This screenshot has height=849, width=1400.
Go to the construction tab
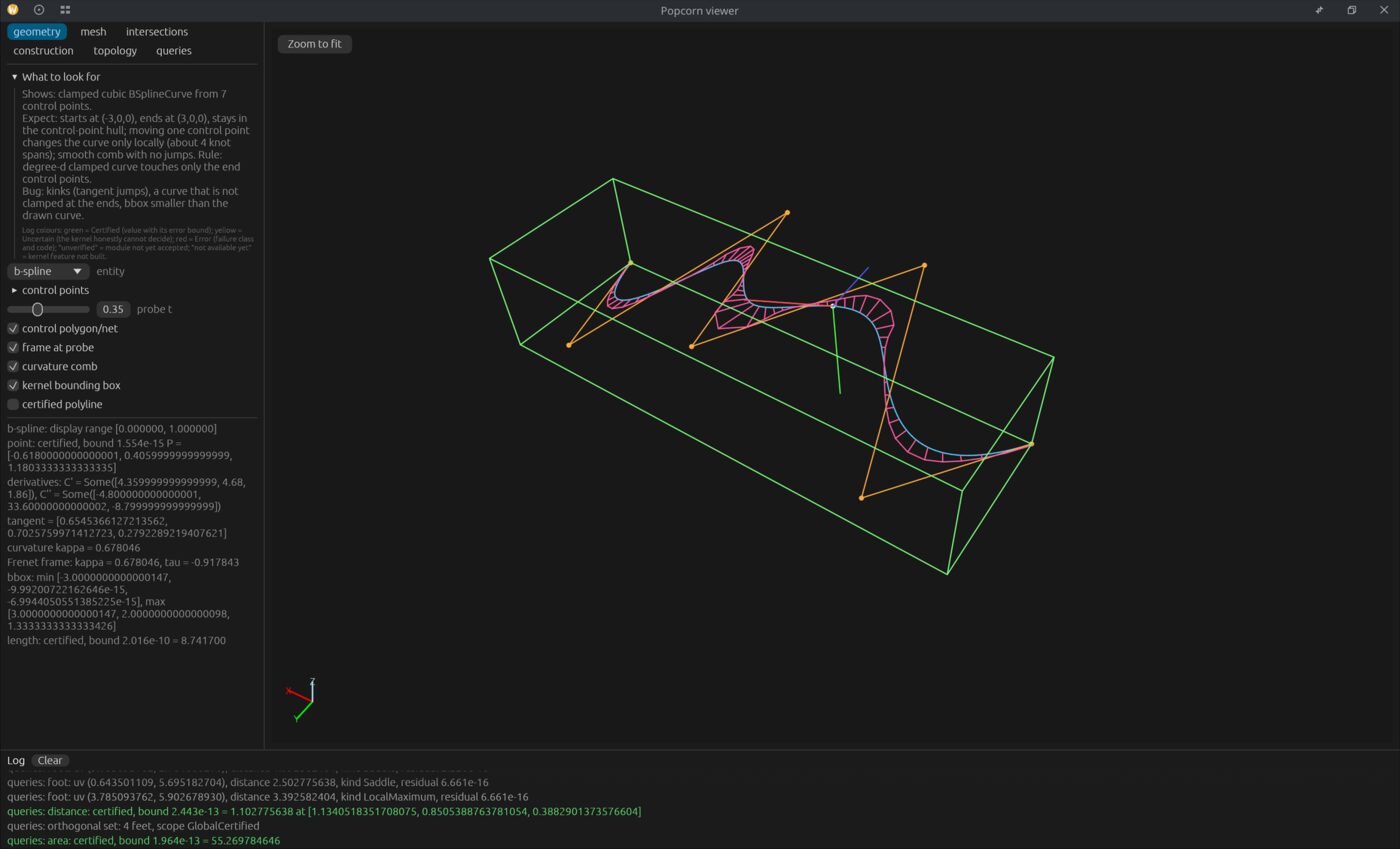point(43,51)
